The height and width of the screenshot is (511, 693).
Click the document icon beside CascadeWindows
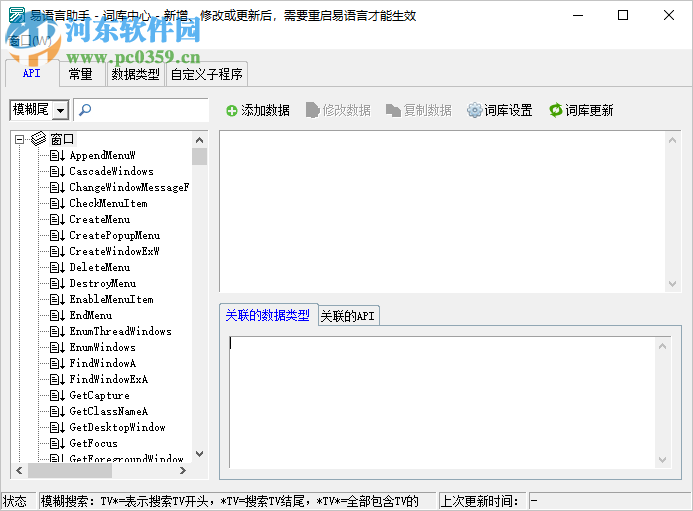click(x=57, y=172)
